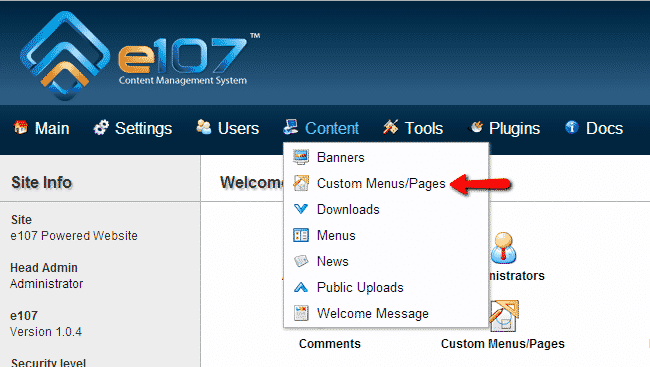
Task: Click the Welcome Message note icon
Action: coord(301,313)
